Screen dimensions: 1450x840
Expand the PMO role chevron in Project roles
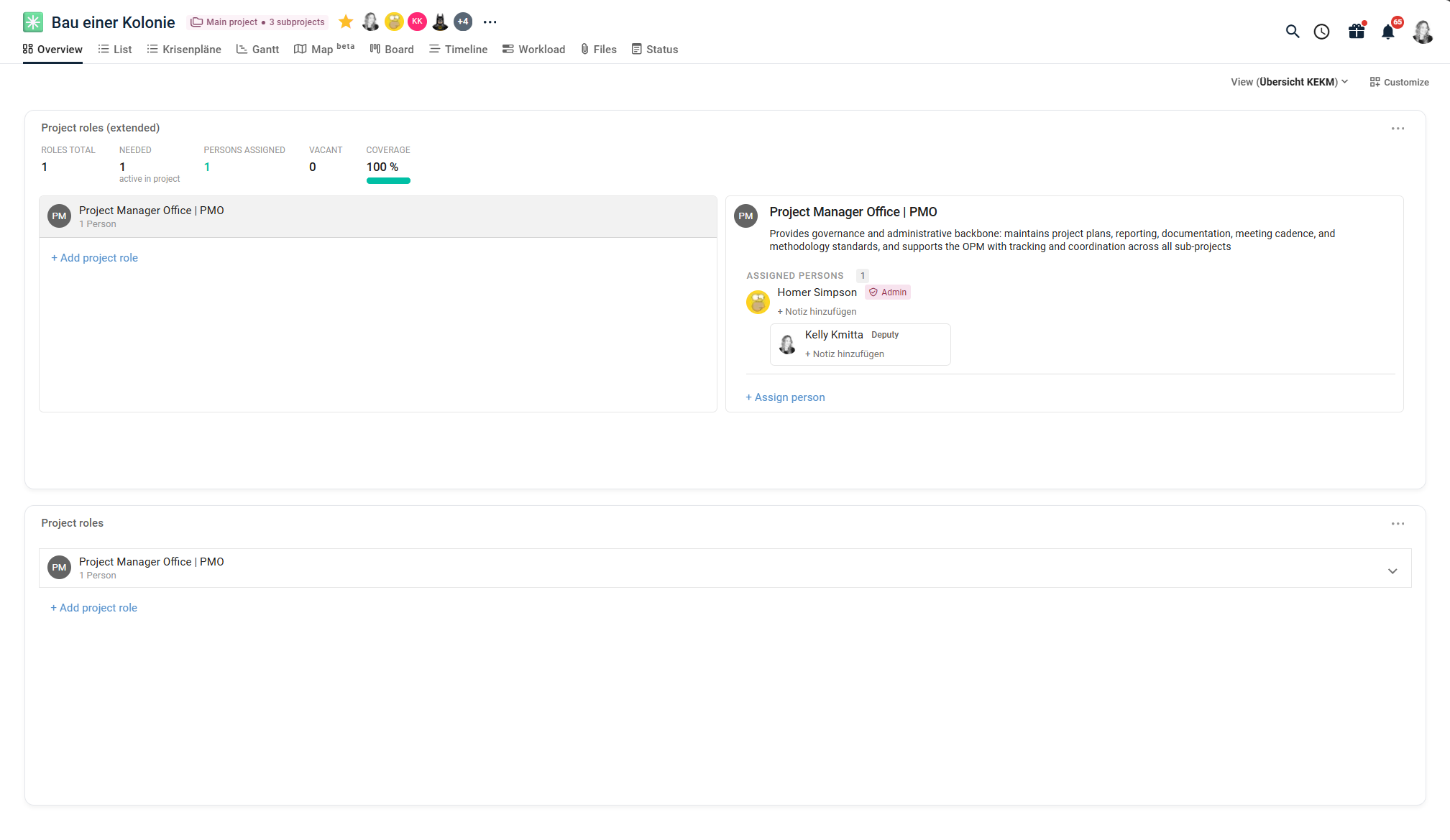[x=1392, y=571]
